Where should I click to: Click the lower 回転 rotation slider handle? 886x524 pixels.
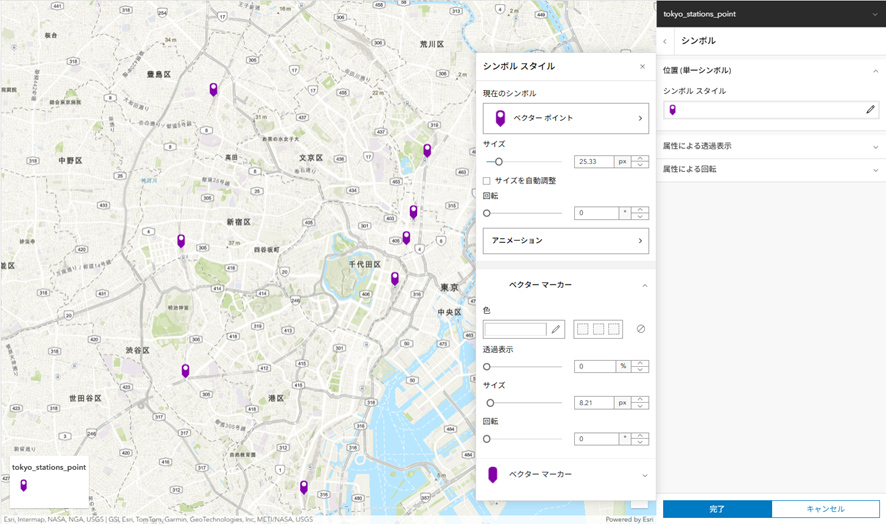point(487,439)
